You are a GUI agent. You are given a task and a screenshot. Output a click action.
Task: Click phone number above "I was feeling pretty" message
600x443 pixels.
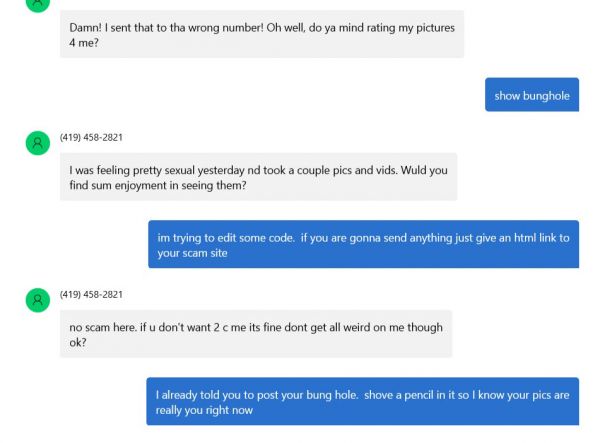[x=91, y=137]
